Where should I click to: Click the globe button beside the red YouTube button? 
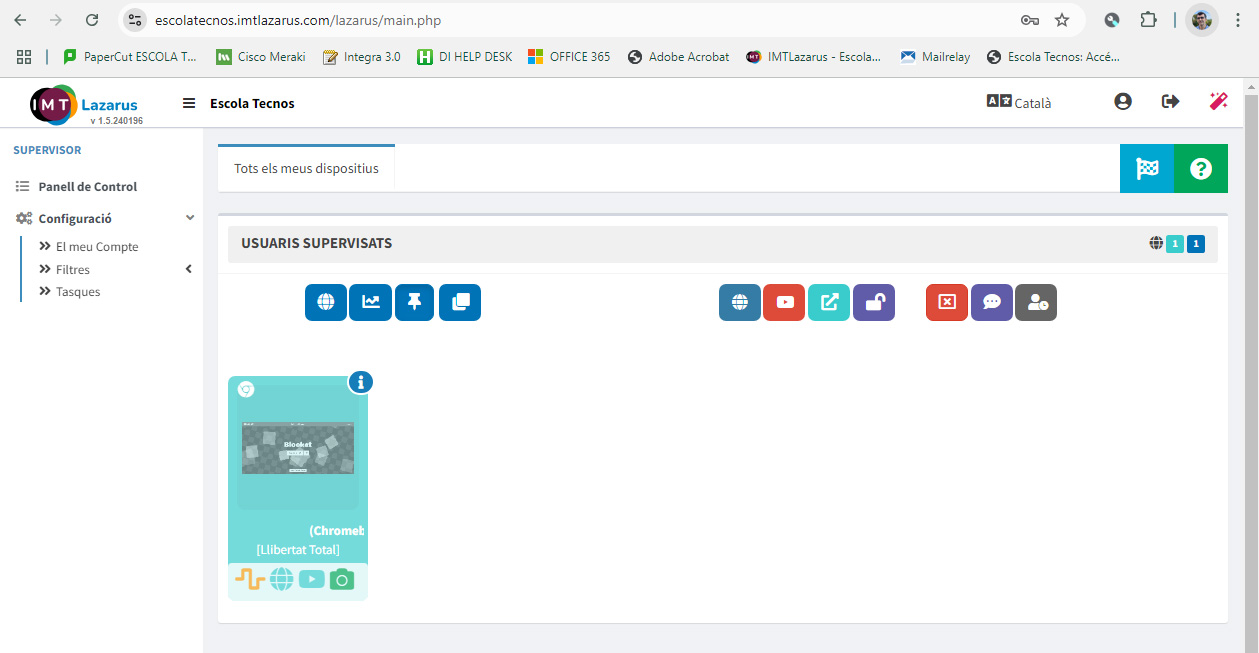pyautogui.click(x=740, y=302)
